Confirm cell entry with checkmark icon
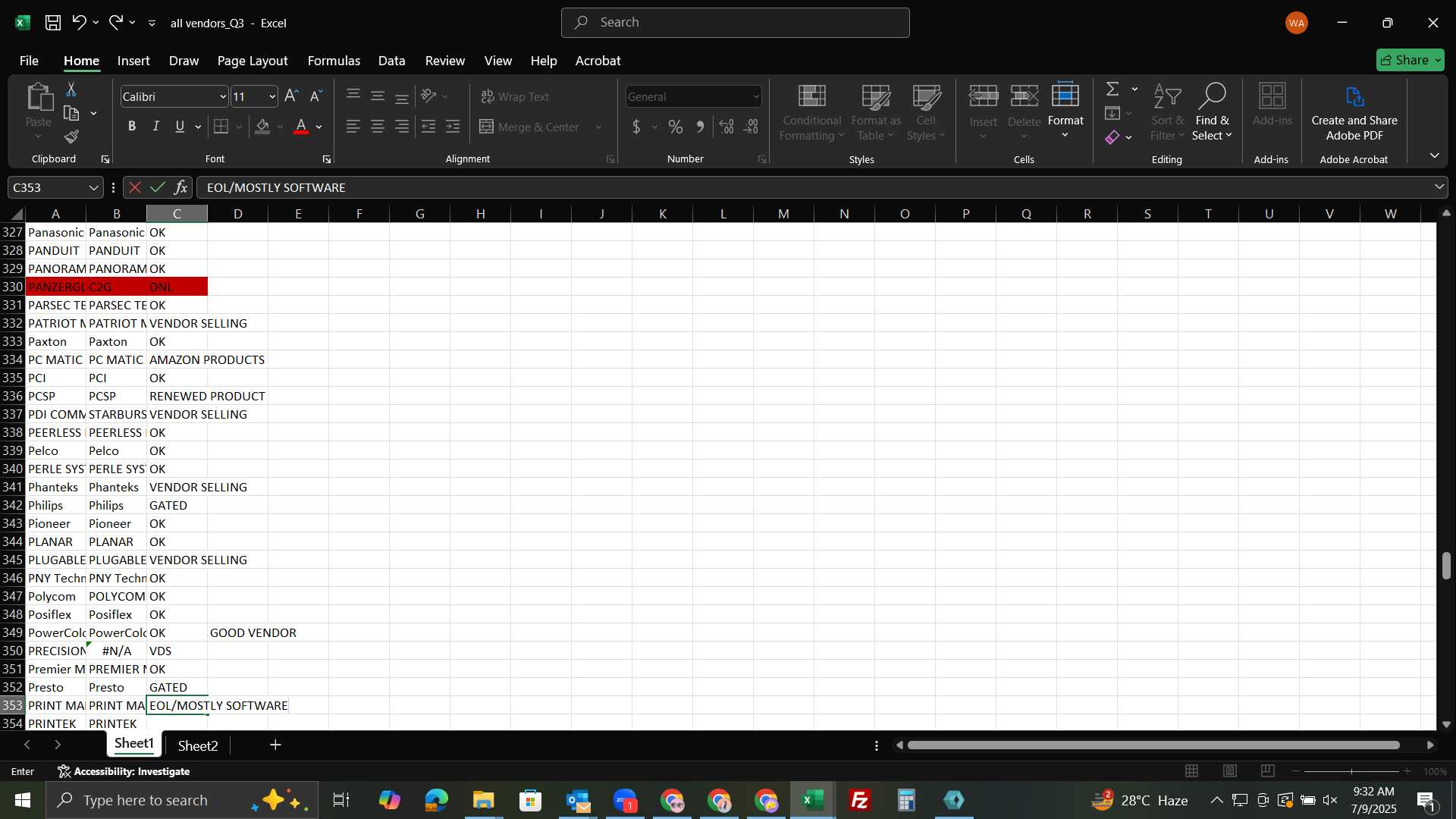The image size is (1456, 819). click(x=158, y=187)
